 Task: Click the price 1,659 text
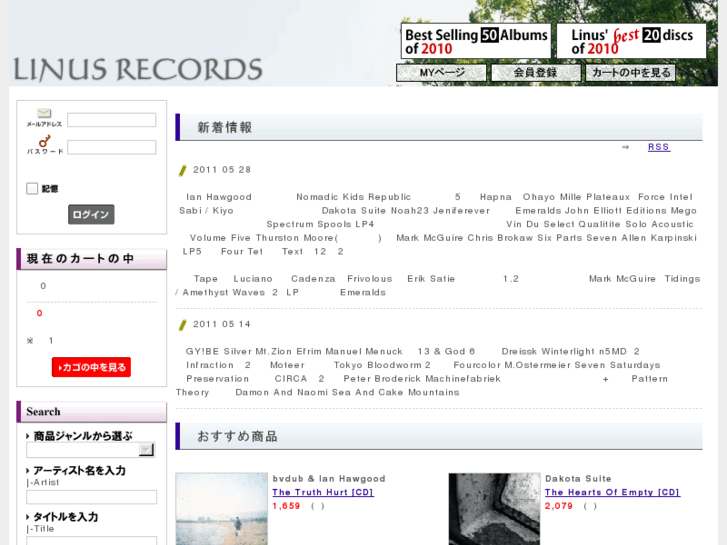tap(287, 506)
